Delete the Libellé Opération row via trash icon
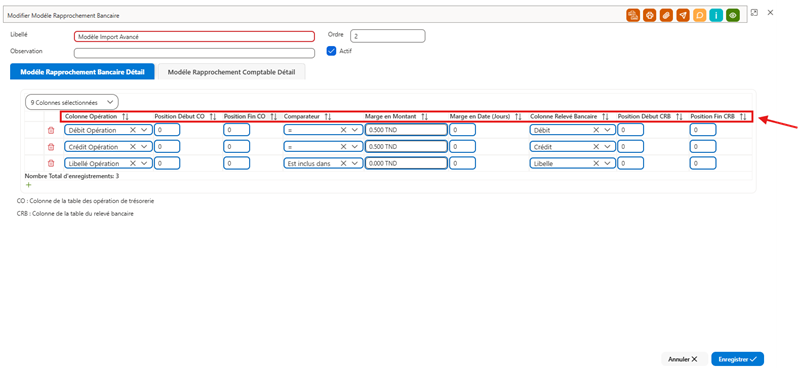The height and width of the screenshot is (368, 798). (x=50, y=164)
